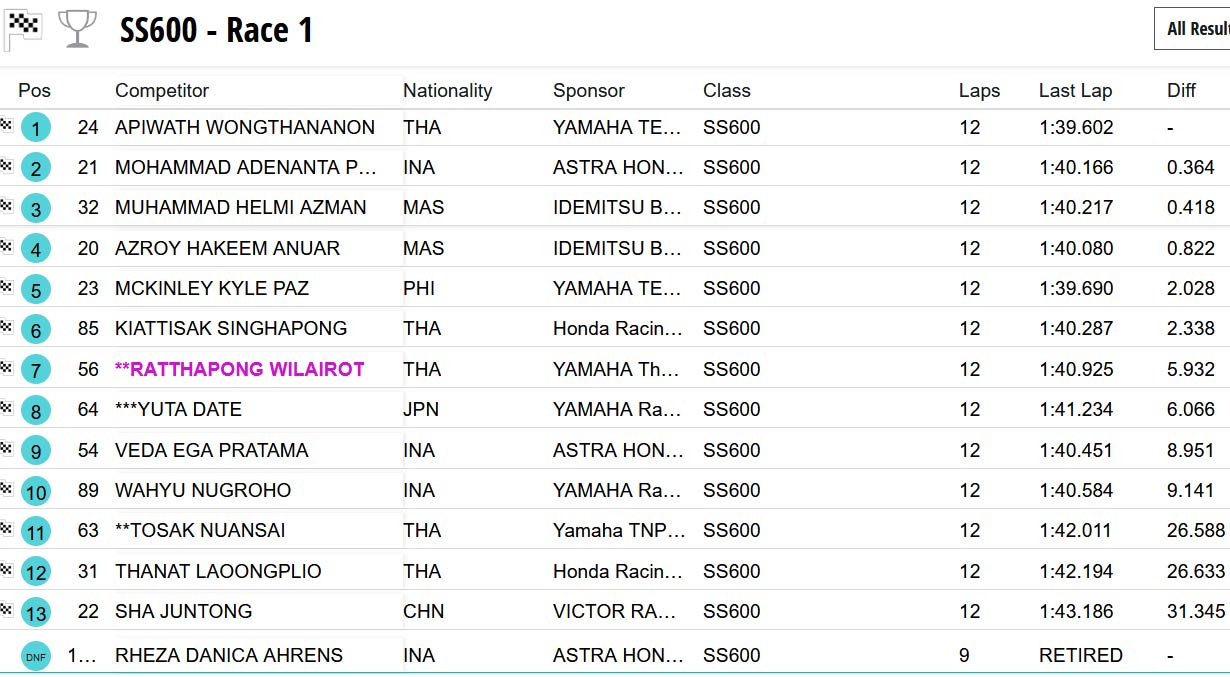
Task: Select the RHEZA DANICA AHRENS row
Action: tap(229, 655)
